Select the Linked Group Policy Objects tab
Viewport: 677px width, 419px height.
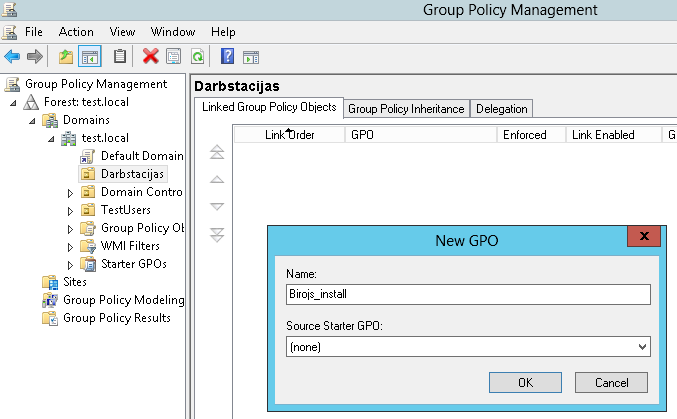tap(269, 107)
